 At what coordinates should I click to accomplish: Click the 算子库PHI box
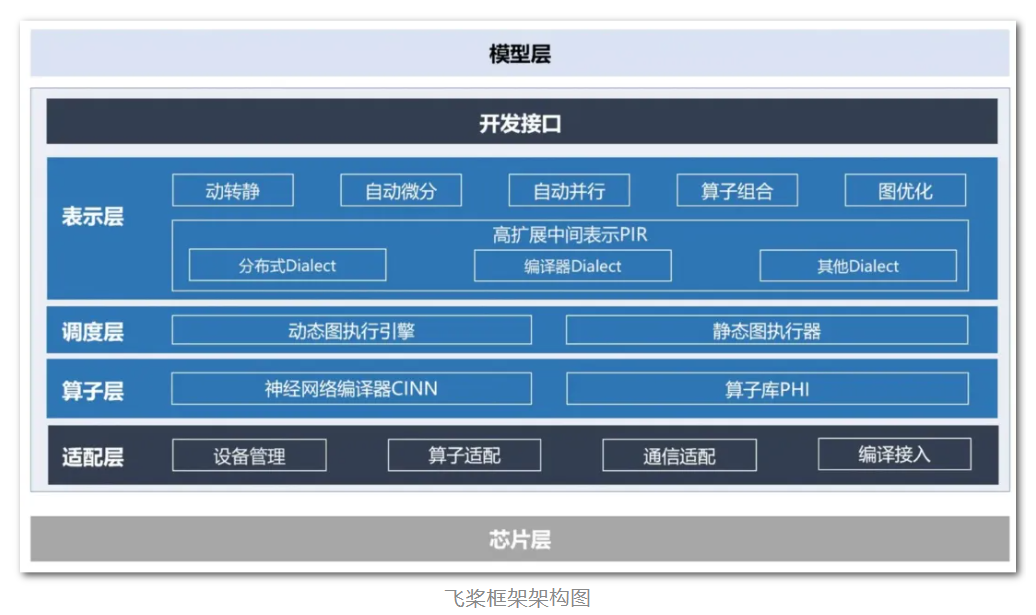767,388
